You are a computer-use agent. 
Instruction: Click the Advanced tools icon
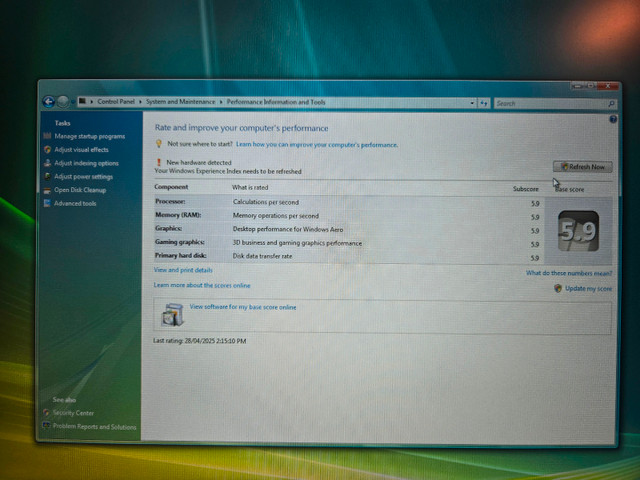pos(47,203)
